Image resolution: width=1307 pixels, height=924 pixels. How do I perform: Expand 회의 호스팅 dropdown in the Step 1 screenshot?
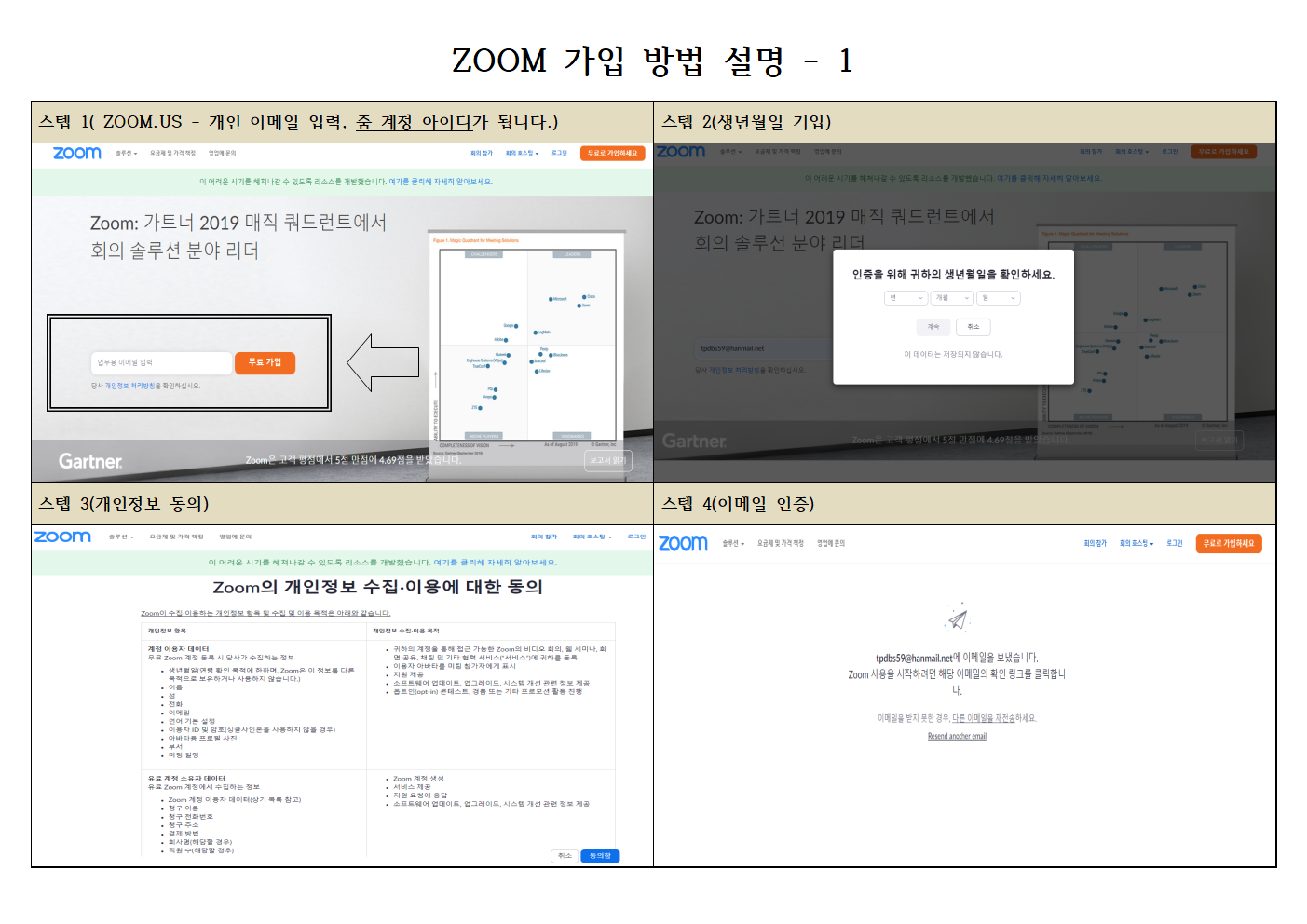click(521, 153)
